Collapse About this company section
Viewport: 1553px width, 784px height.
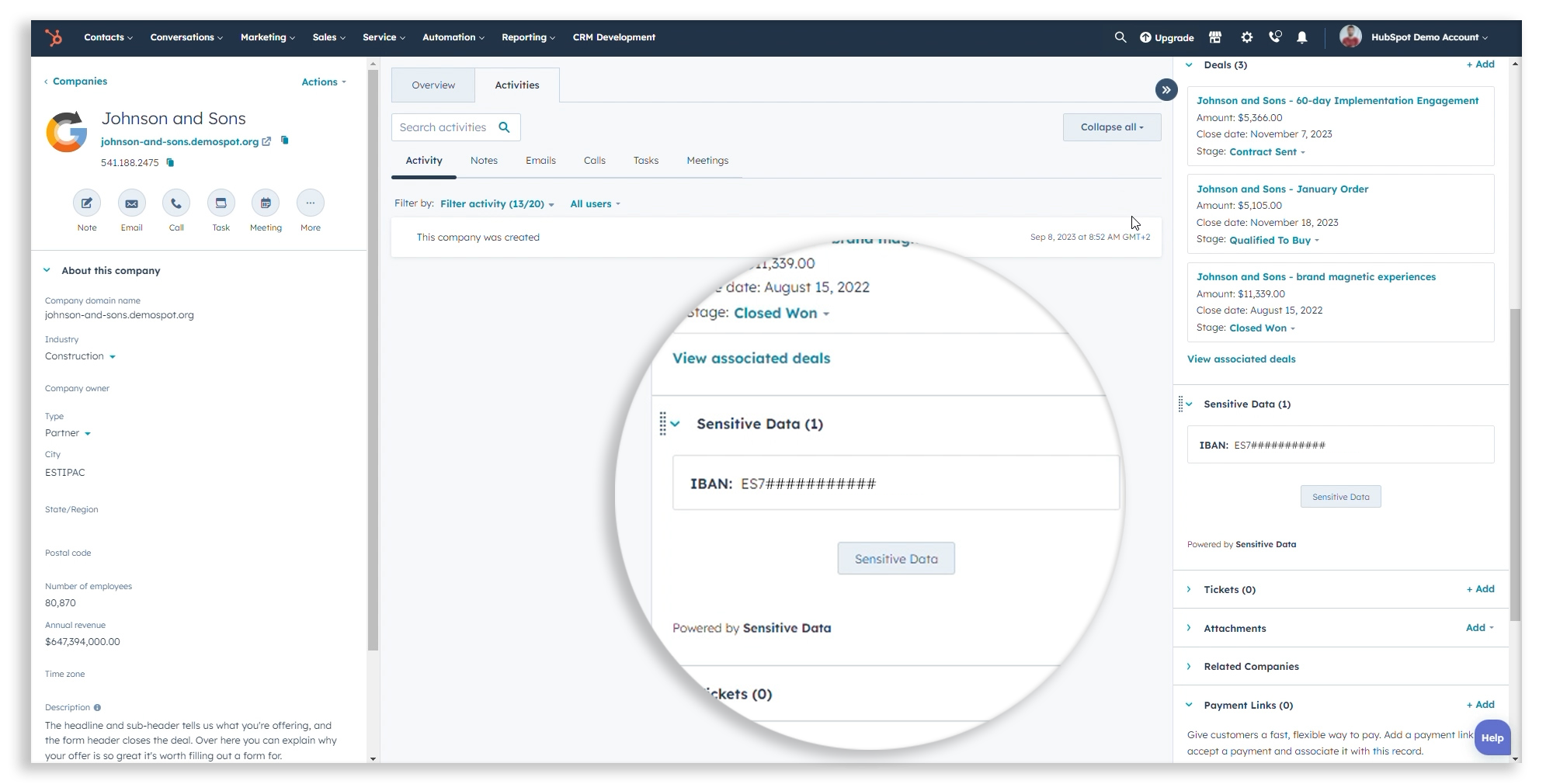tap(47, 270)
